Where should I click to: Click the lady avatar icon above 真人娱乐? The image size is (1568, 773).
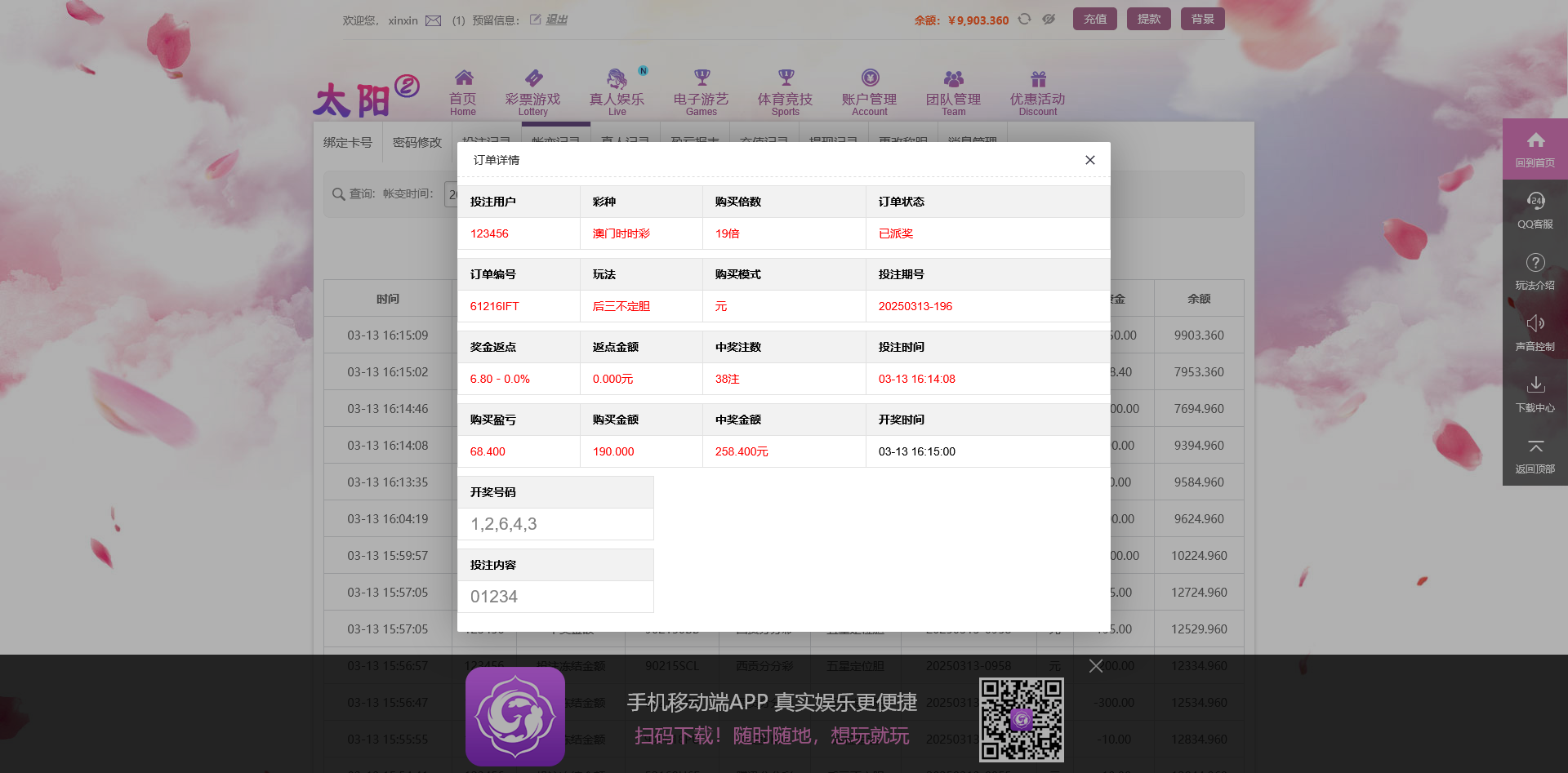(617, 78)
